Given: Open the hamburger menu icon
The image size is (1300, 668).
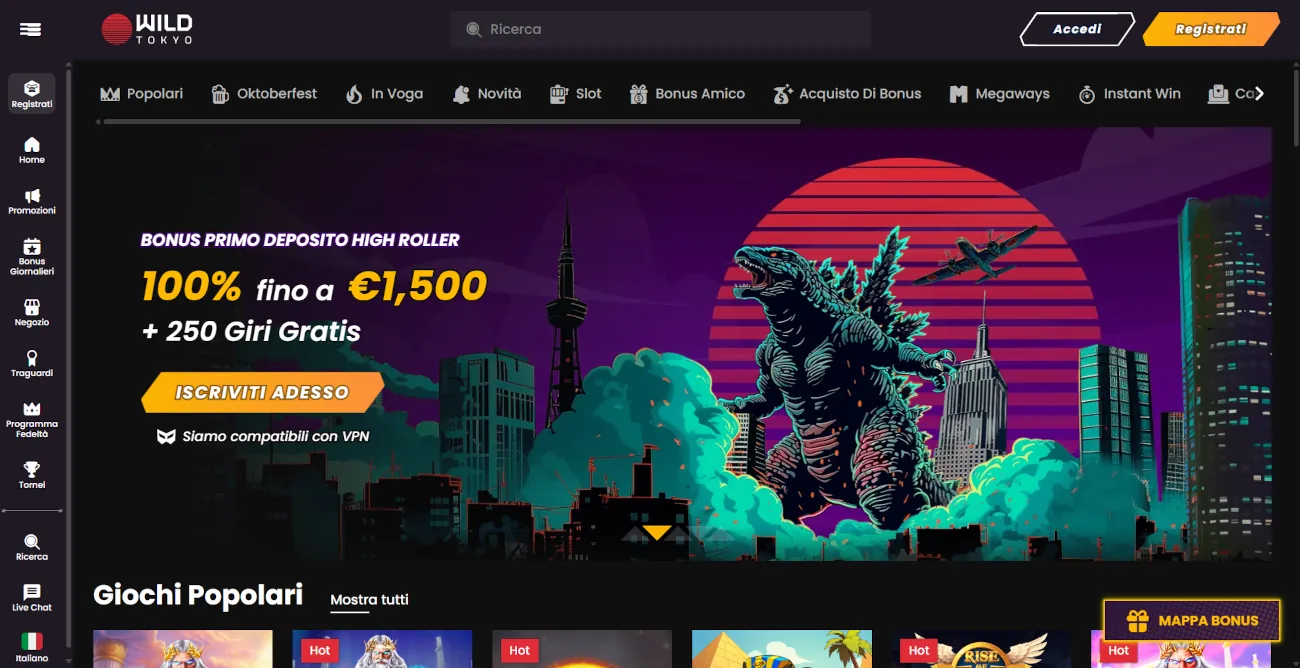Looking at the screenshot, I should coord(31,29).
